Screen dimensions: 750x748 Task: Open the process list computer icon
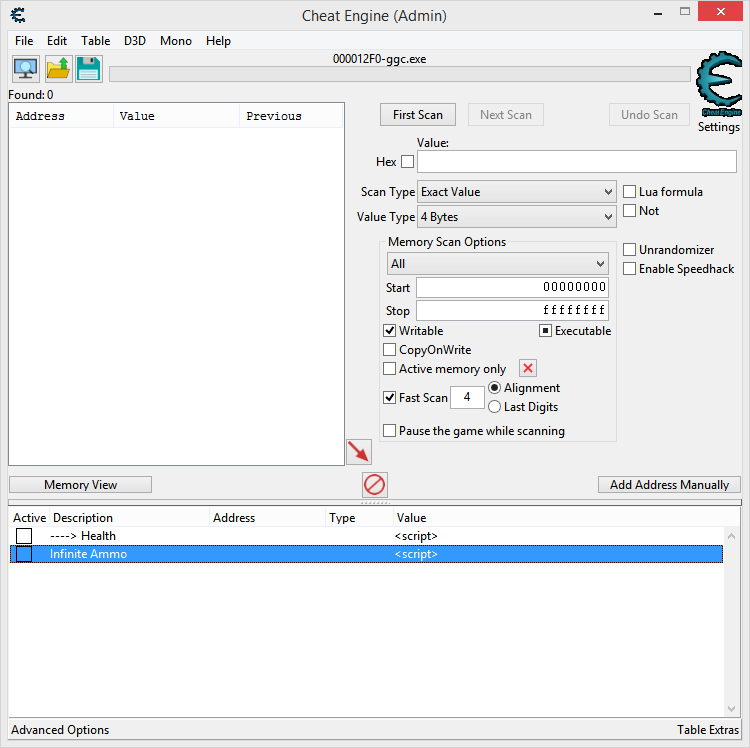point(25,69)
